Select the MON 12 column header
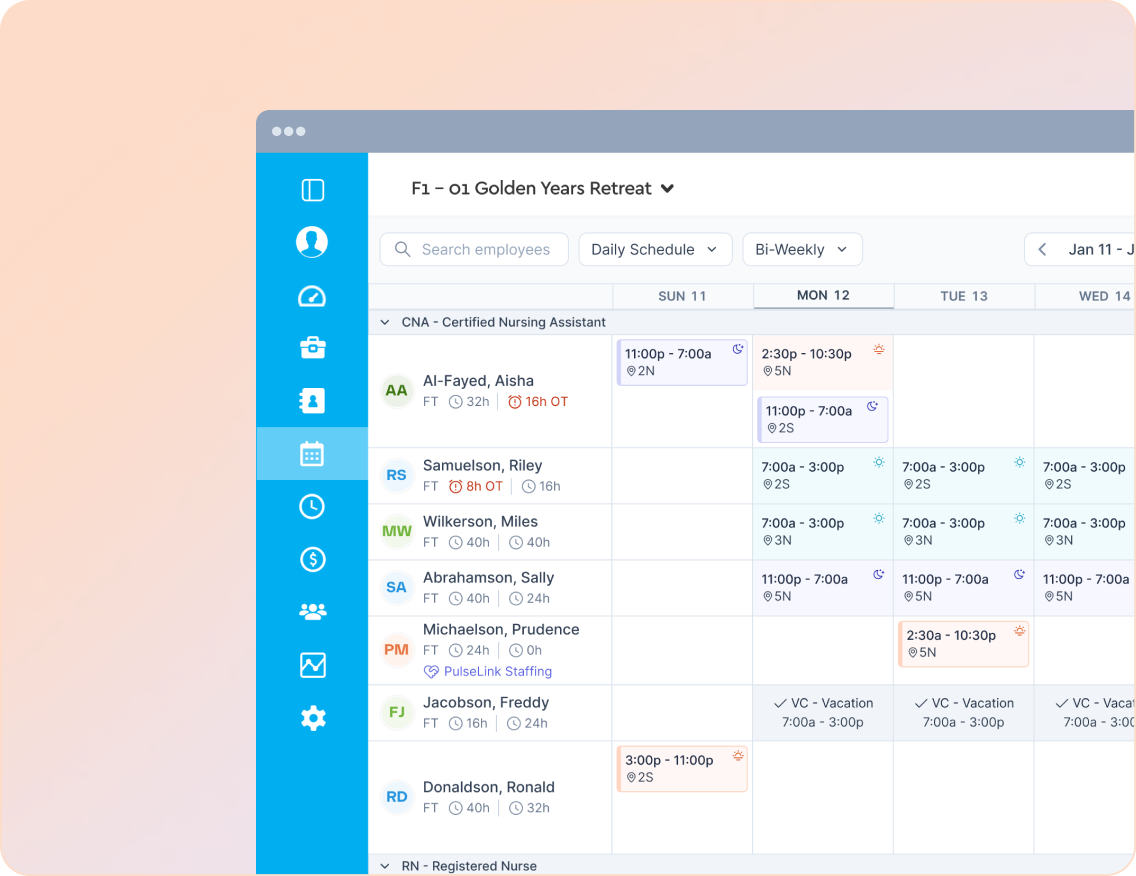The height and width of the screenshot is (876, 1136). pos(824,296)
